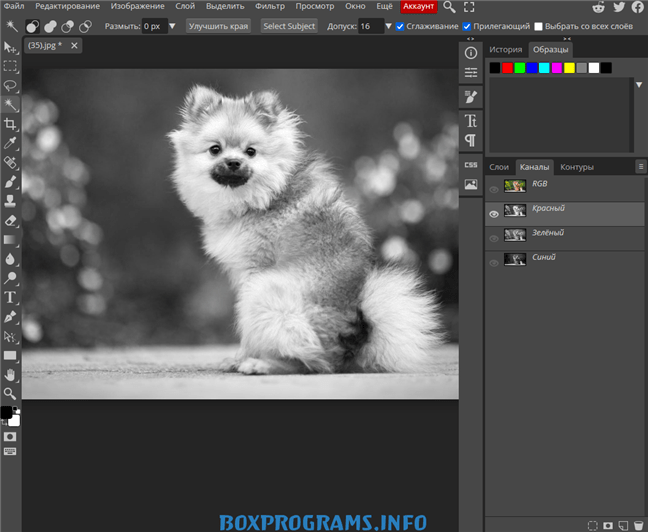Image resolution: width=648 pixels, height=532 pixels.
Task: Toggle visibility of Красный channel
Action: (494, 214)
